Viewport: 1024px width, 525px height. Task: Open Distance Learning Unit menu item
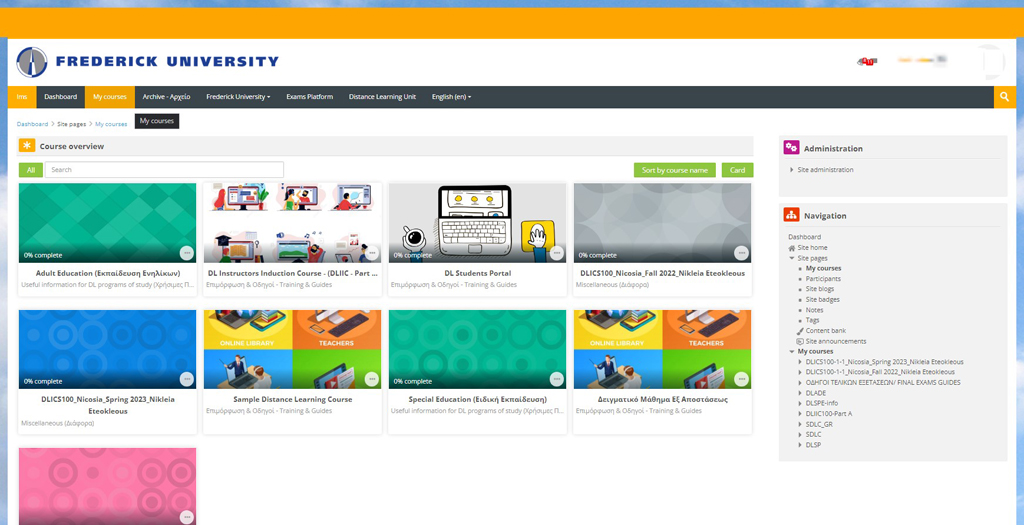coord(382,97)
